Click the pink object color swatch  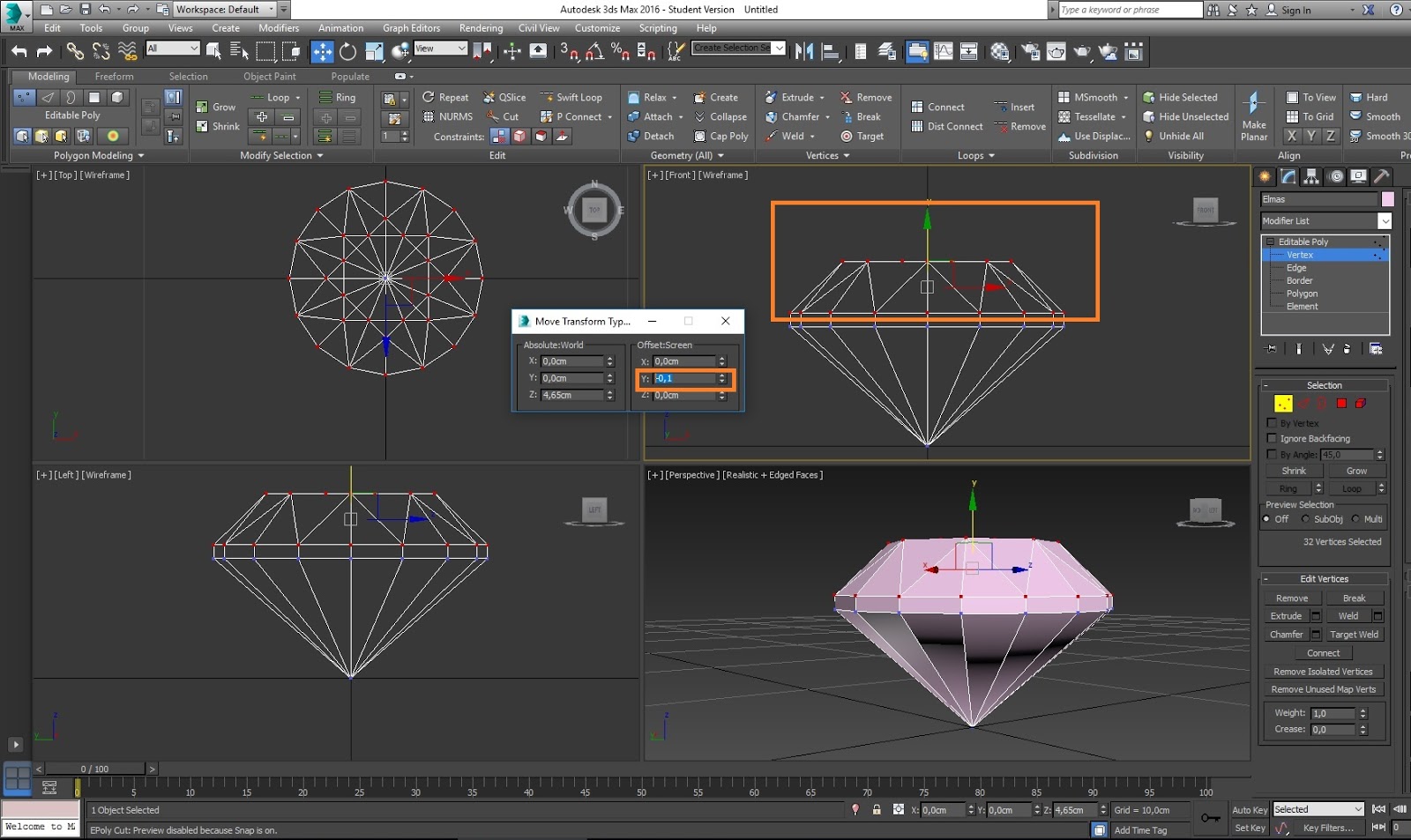pyautogui.click(x=1387, y=199)
